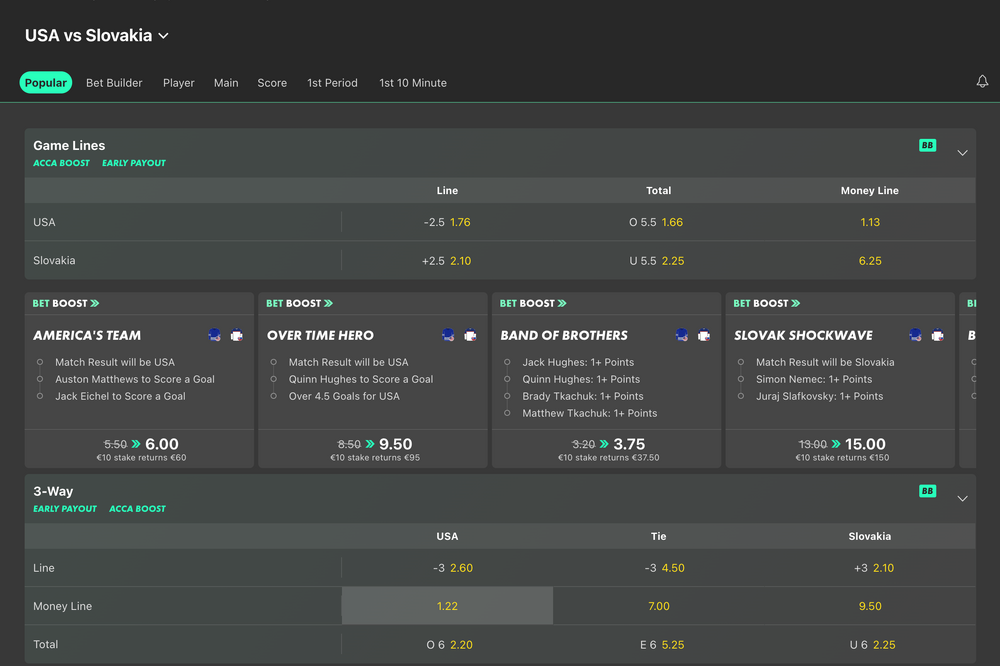
Task: Click the BB badge in 3-Way section
Action: pyautogui.click(x=927, y=491)
